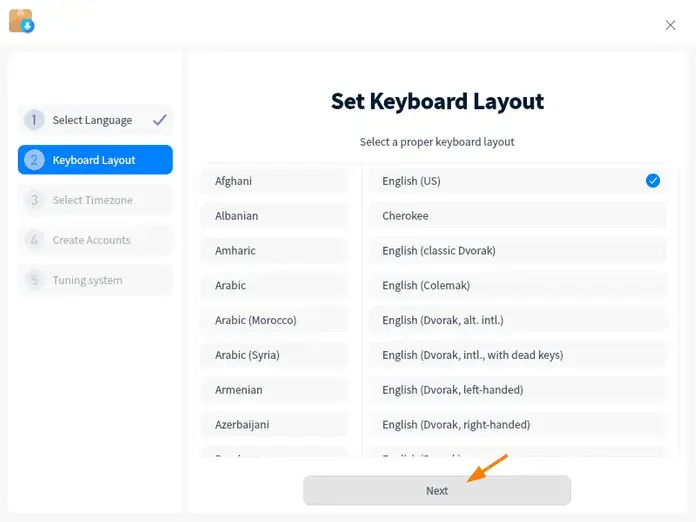Image resolution: width=696 pixels, height=522 pixels.
Task: Select English (classic Dvorak) variant
Action: point(518,250)
